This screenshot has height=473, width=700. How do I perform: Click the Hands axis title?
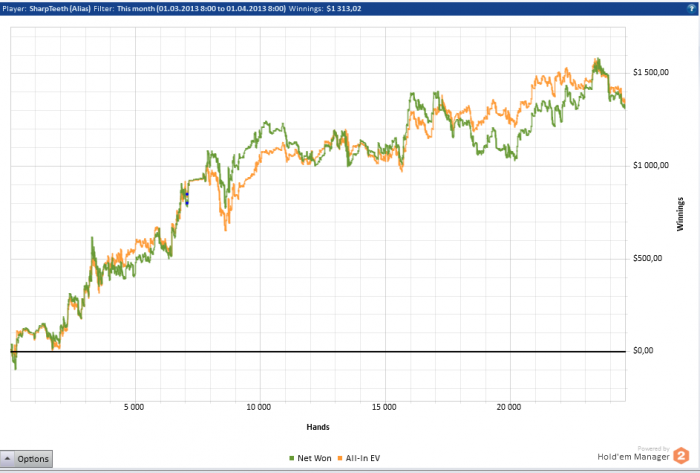[318, 427]
